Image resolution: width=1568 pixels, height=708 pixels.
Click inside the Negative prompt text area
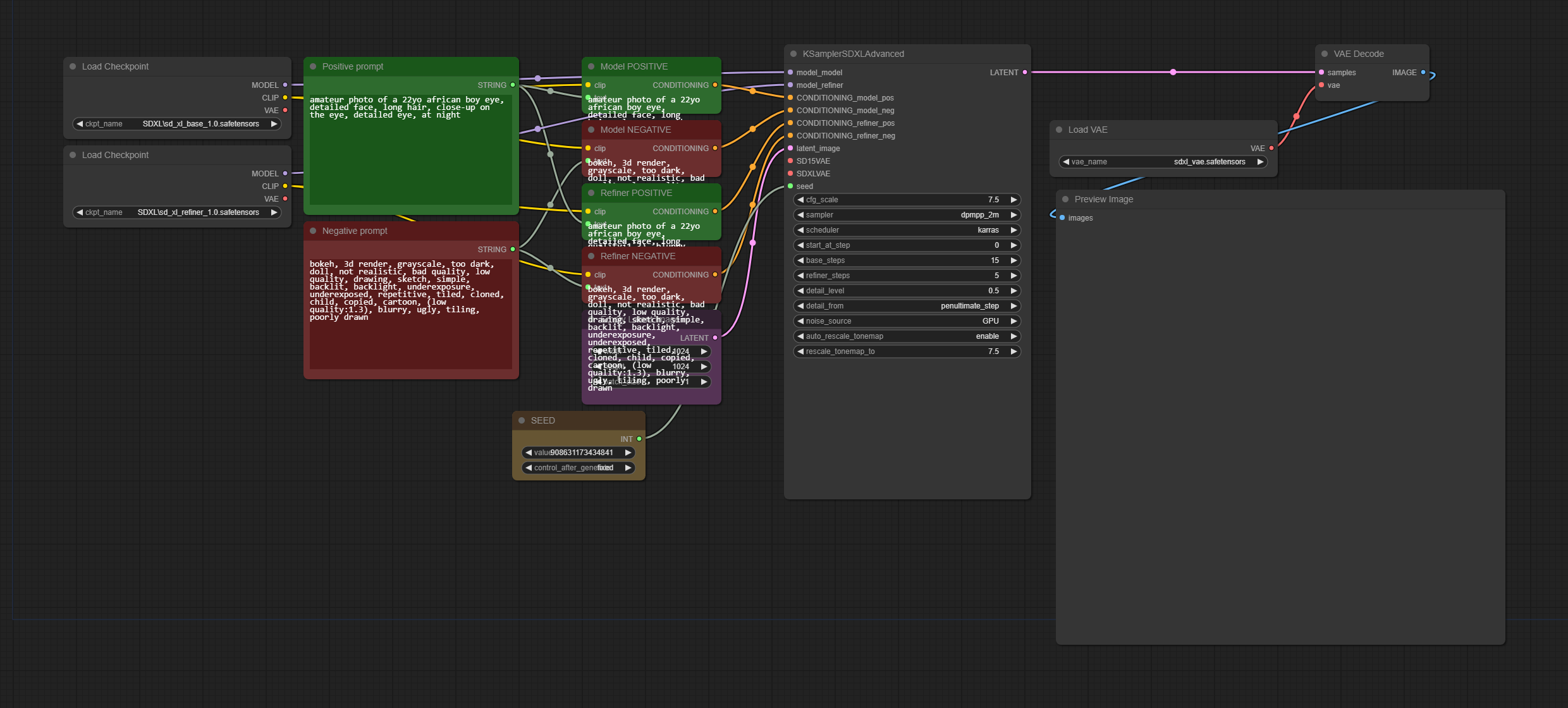coord(411,314)
